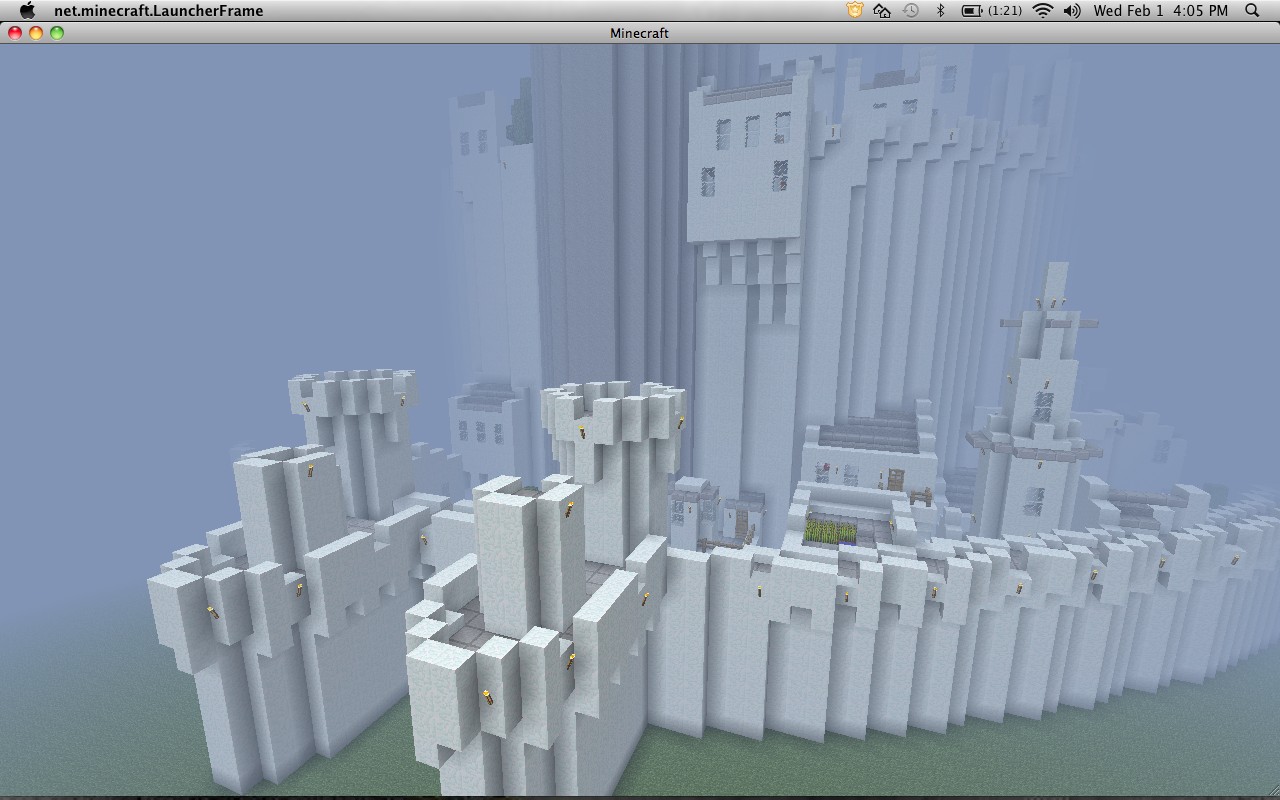This screenshot has width=1280, height=800.
Task: Show battery status showing (1:21)
Action: (991, 11)
